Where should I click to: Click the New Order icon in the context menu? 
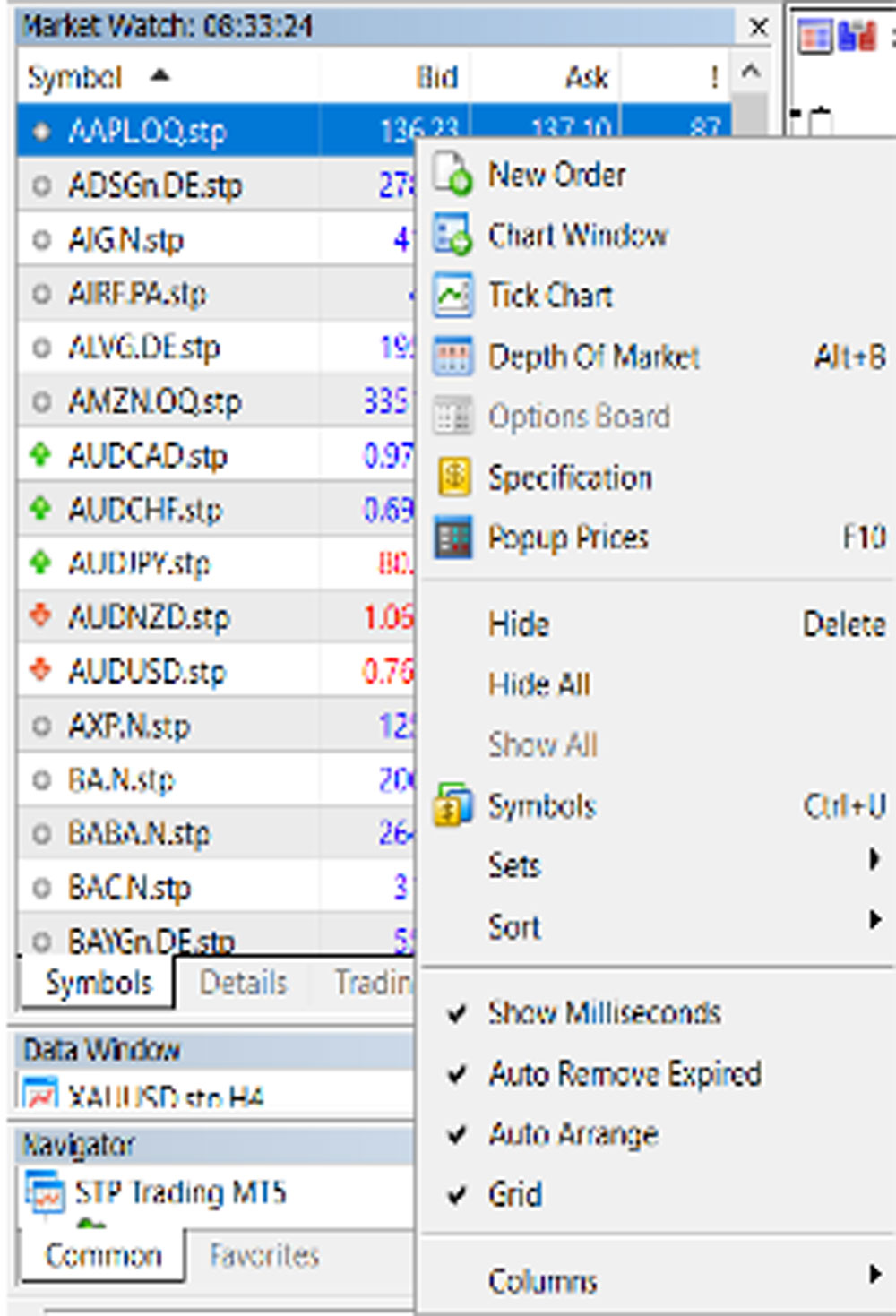(x=452, y=174)
